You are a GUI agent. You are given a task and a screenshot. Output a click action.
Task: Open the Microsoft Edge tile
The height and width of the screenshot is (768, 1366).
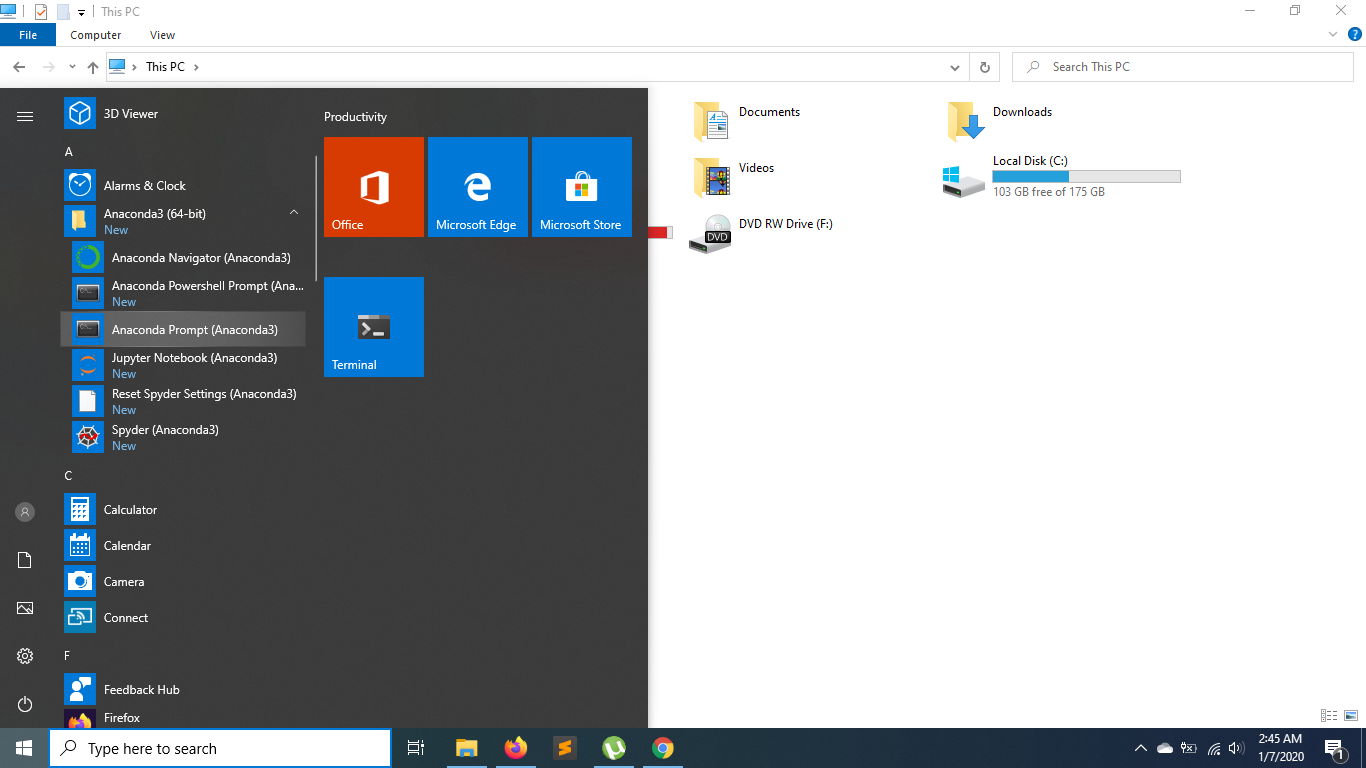[x=478, y=187]
